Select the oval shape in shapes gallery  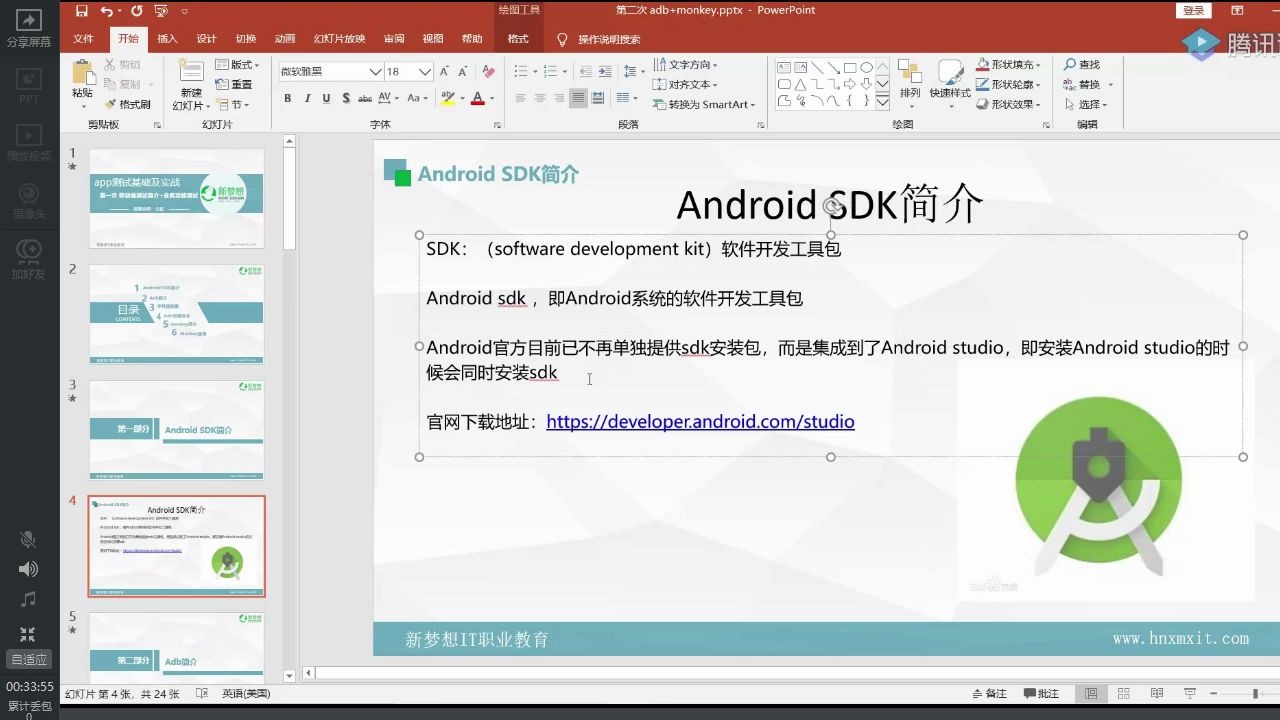tap(867, 68)
